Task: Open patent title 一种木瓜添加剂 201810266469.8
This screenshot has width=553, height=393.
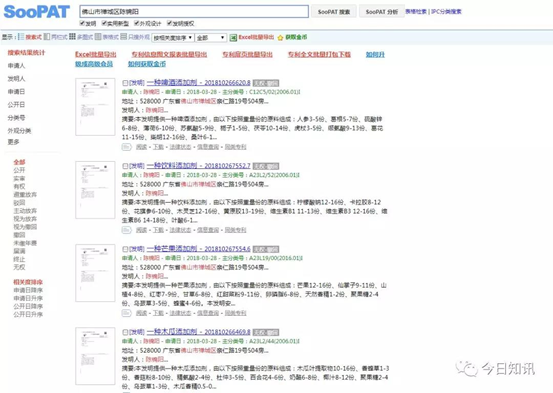Action: 199,332
